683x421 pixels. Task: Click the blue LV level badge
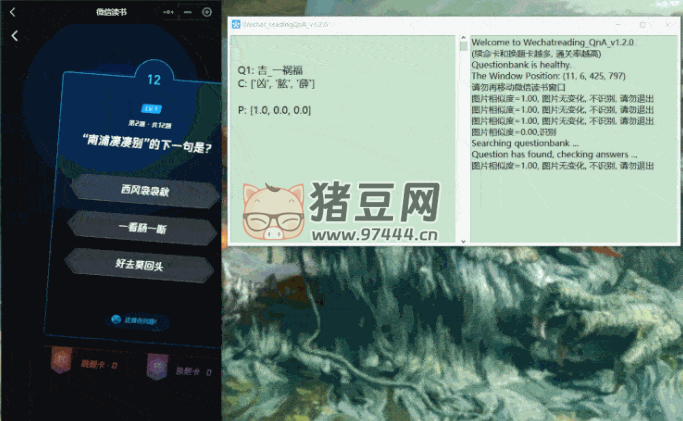[151, 108]
